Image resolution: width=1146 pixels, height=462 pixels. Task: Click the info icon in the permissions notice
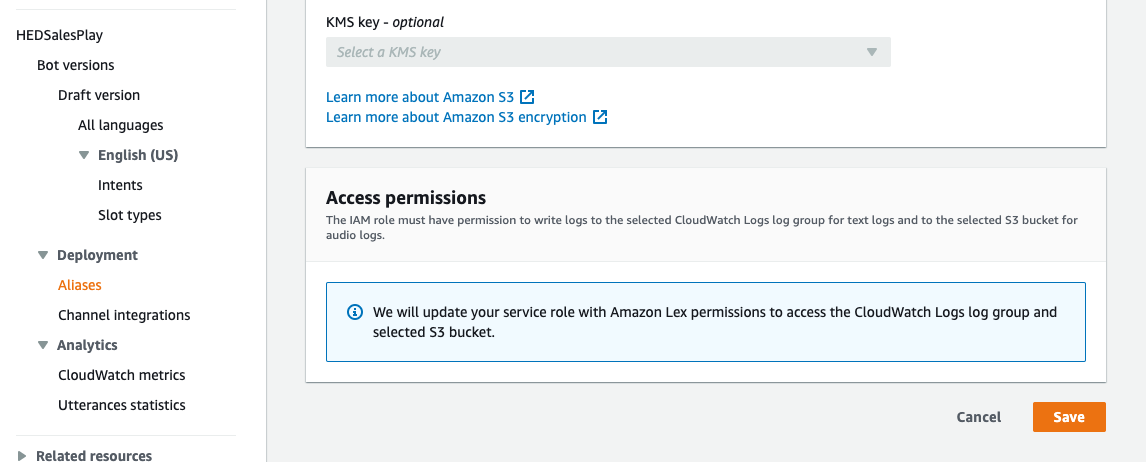(x=354, y=312)
